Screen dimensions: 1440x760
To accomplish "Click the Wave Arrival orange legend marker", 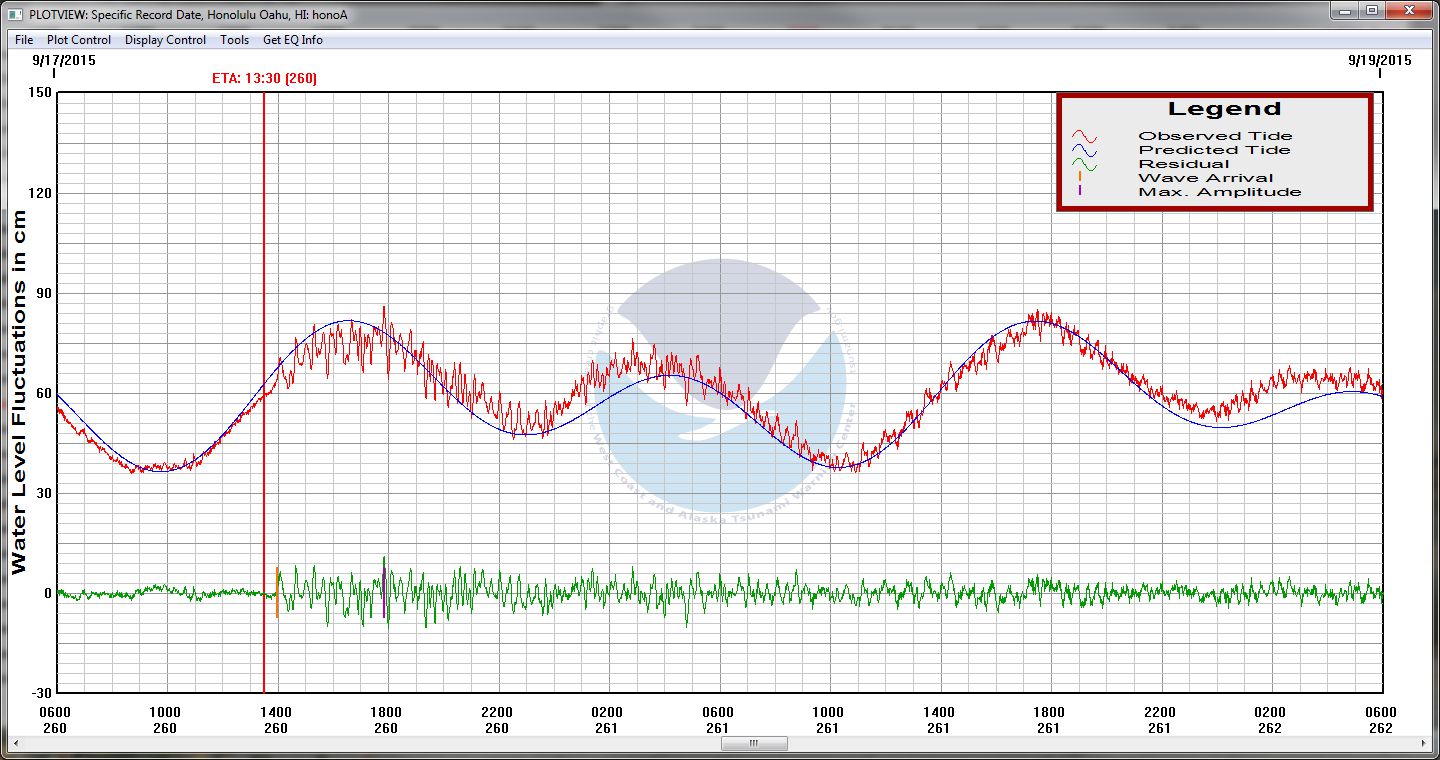I will (x=1080, y=177).
